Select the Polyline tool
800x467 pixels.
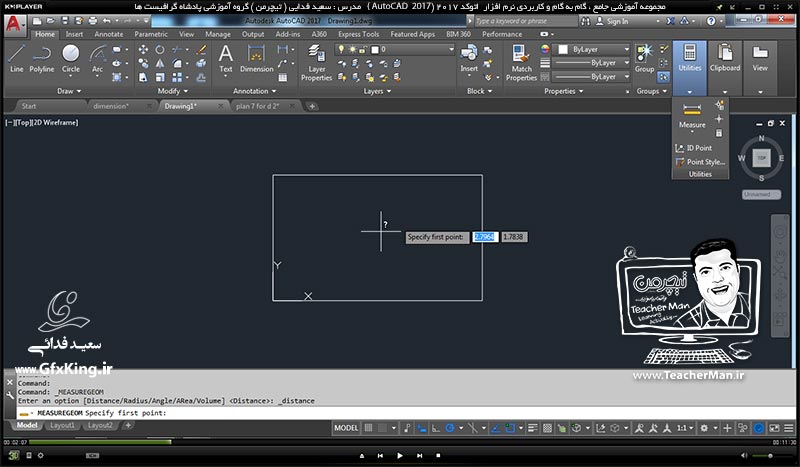click(41, 58)
